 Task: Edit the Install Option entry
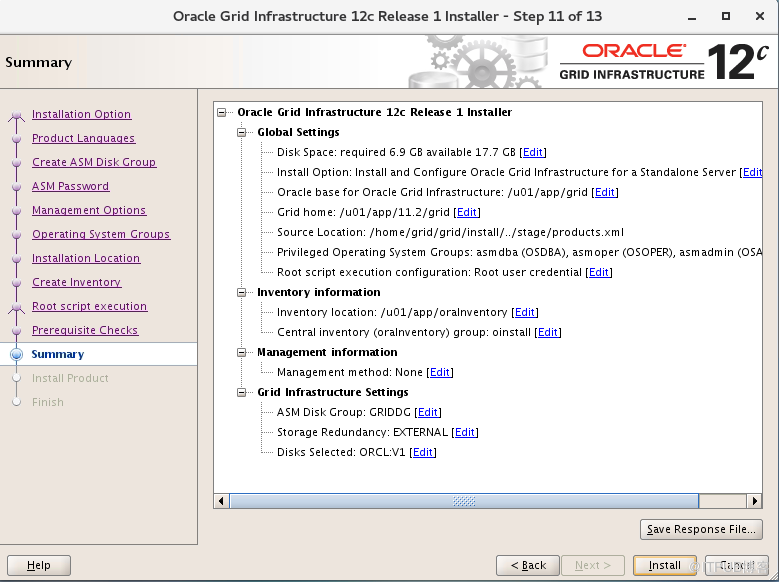click(x=752, y=172)
